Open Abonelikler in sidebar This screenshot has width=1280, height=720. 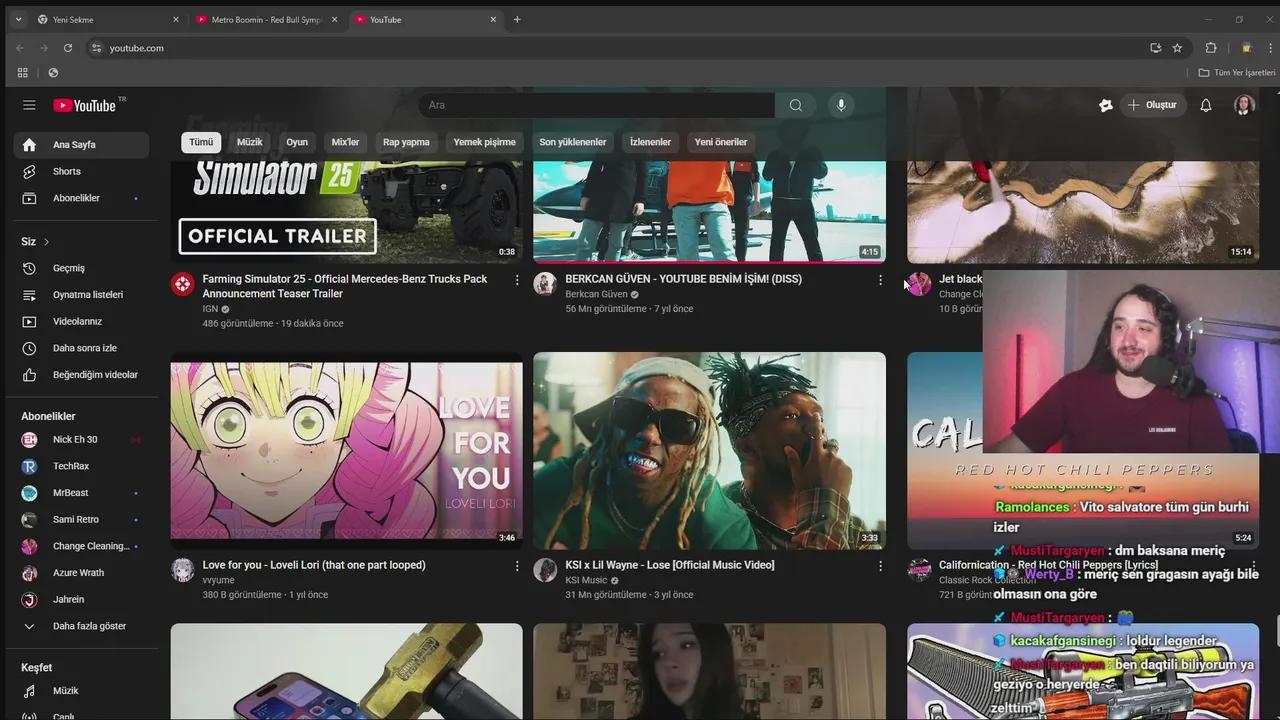(81, 198)
